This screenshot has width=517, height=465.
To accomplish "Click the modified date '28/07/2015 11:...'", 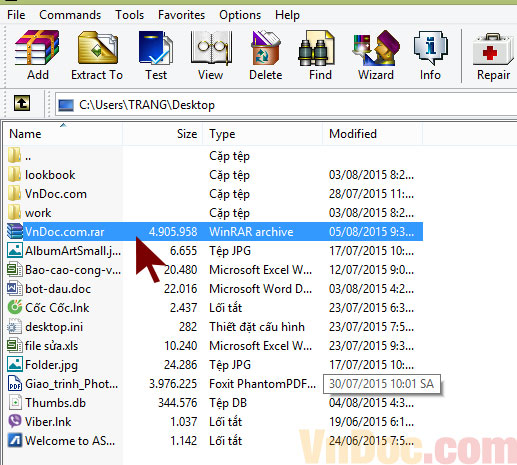I will coord(371,194).
